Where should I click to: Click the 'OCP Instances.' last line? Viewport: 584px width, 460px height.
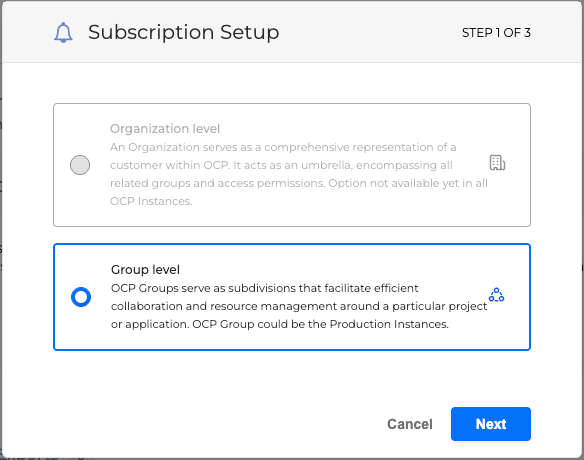[151, 201]
